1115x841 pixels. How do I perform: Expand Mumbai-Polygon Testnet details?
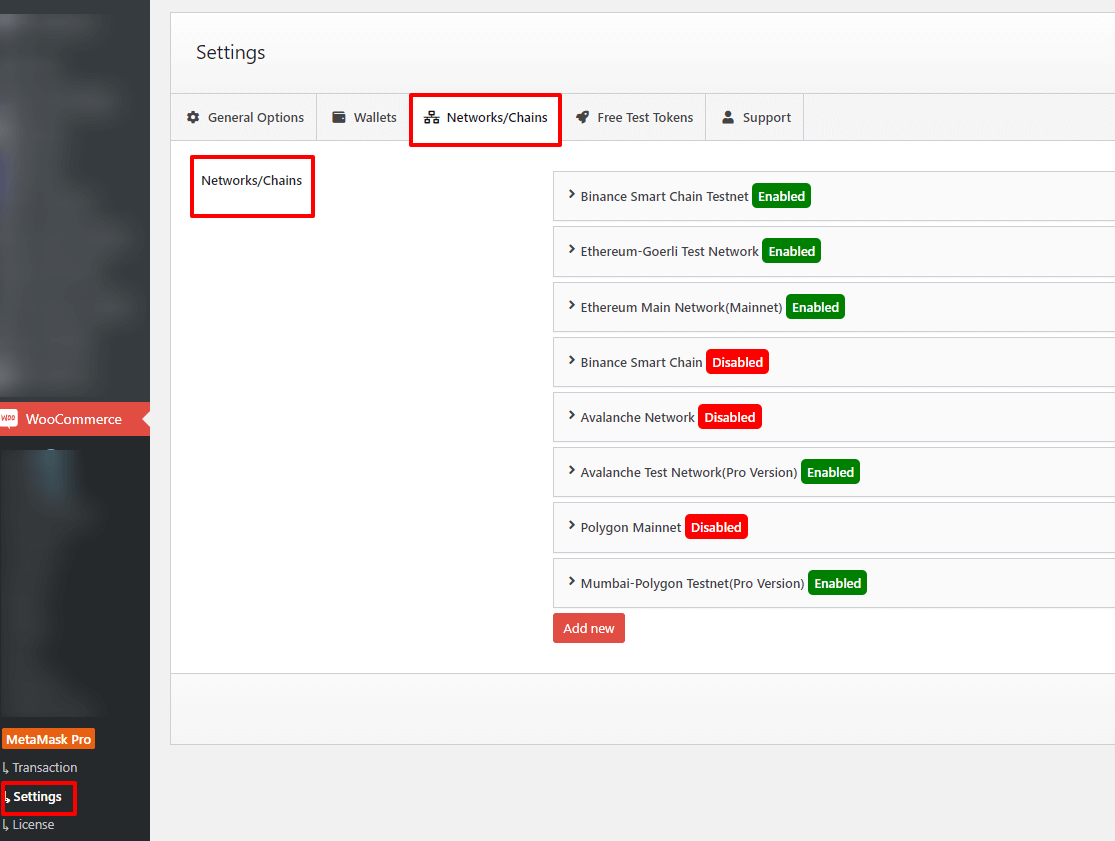[571, 582]
